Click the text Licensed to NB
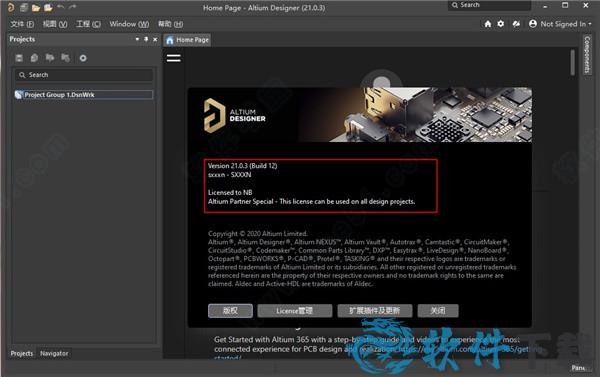Viewport: 600px width, 377px height. (230, 193)
